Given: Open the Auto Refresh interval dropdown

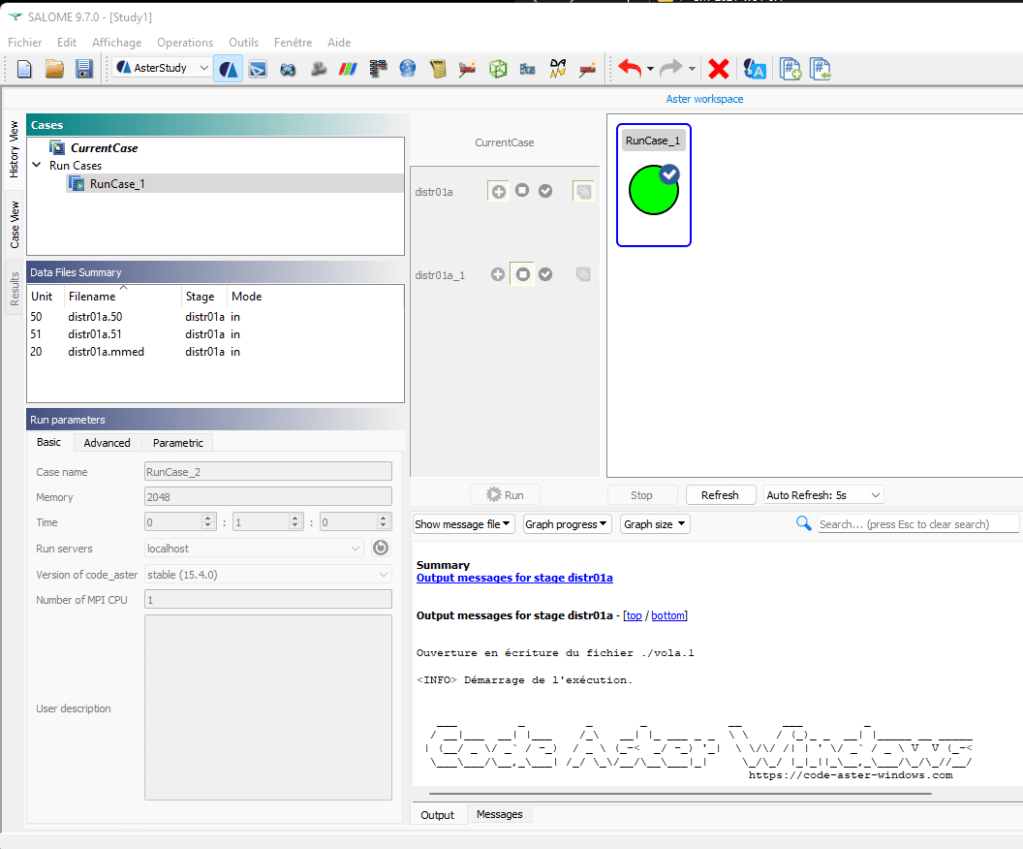Looking at the screenshot, I should (x=823, y=495).
